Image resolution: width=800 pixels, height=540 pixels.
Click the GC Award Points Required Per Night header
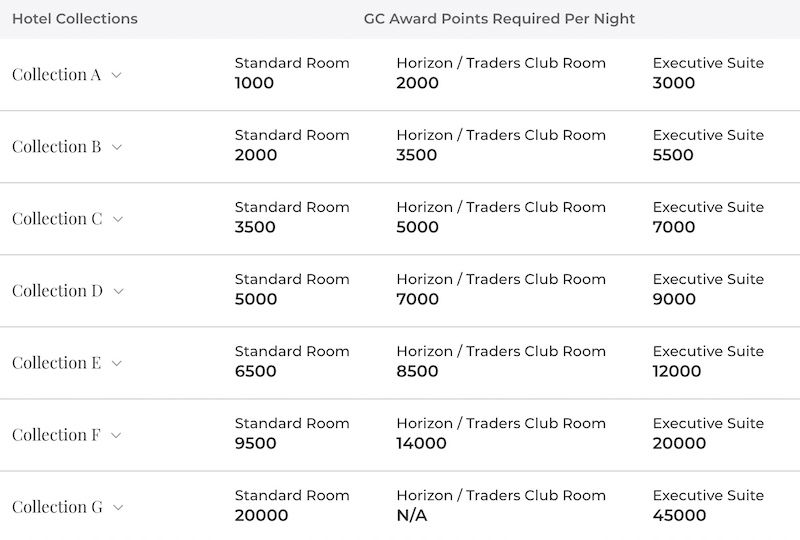point(499,19)
